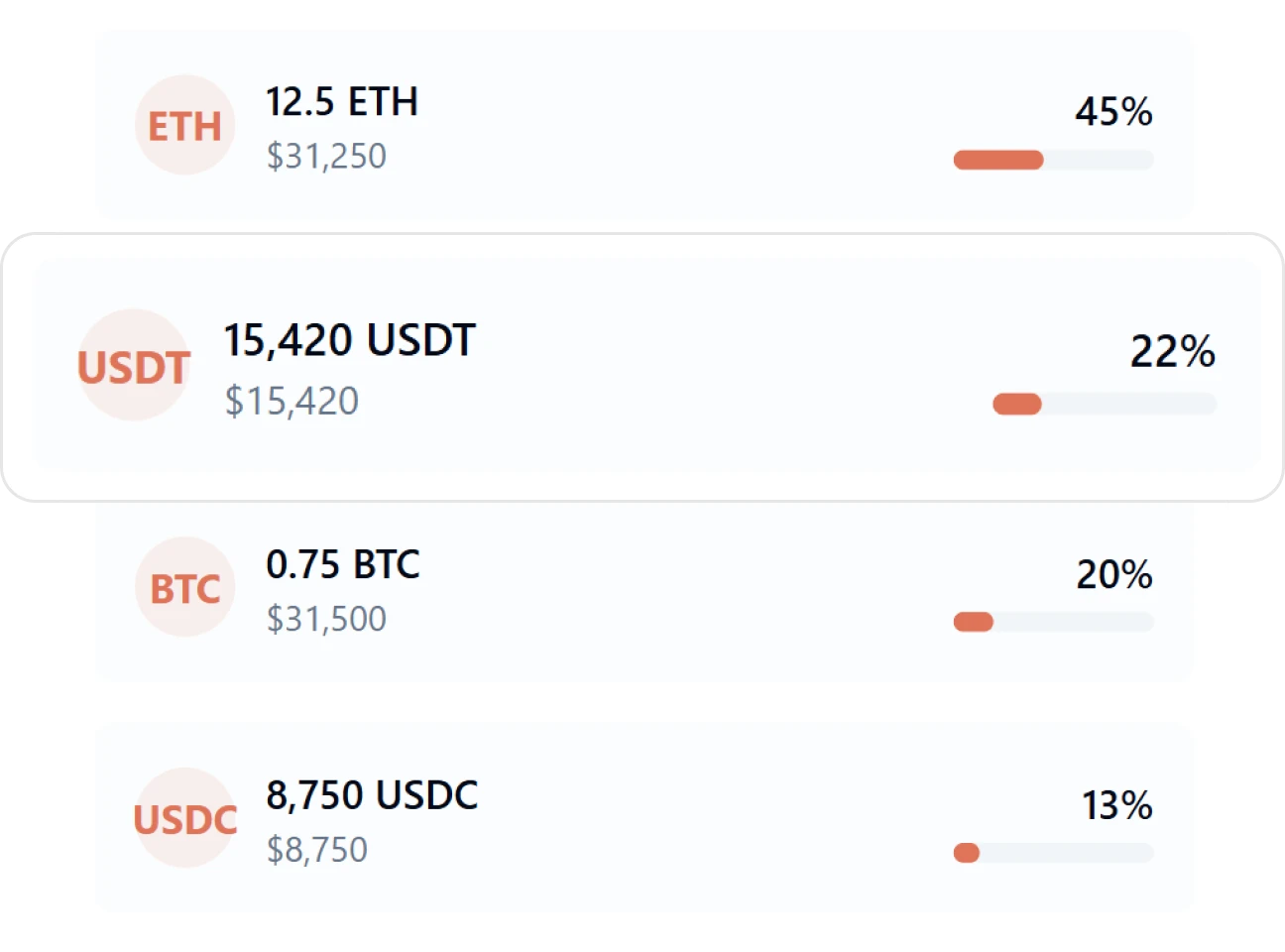The height and width of the screenshot is (952, 1285).
Task: Click the $31,500 BTC value text
Action: (x=326, y=619)
